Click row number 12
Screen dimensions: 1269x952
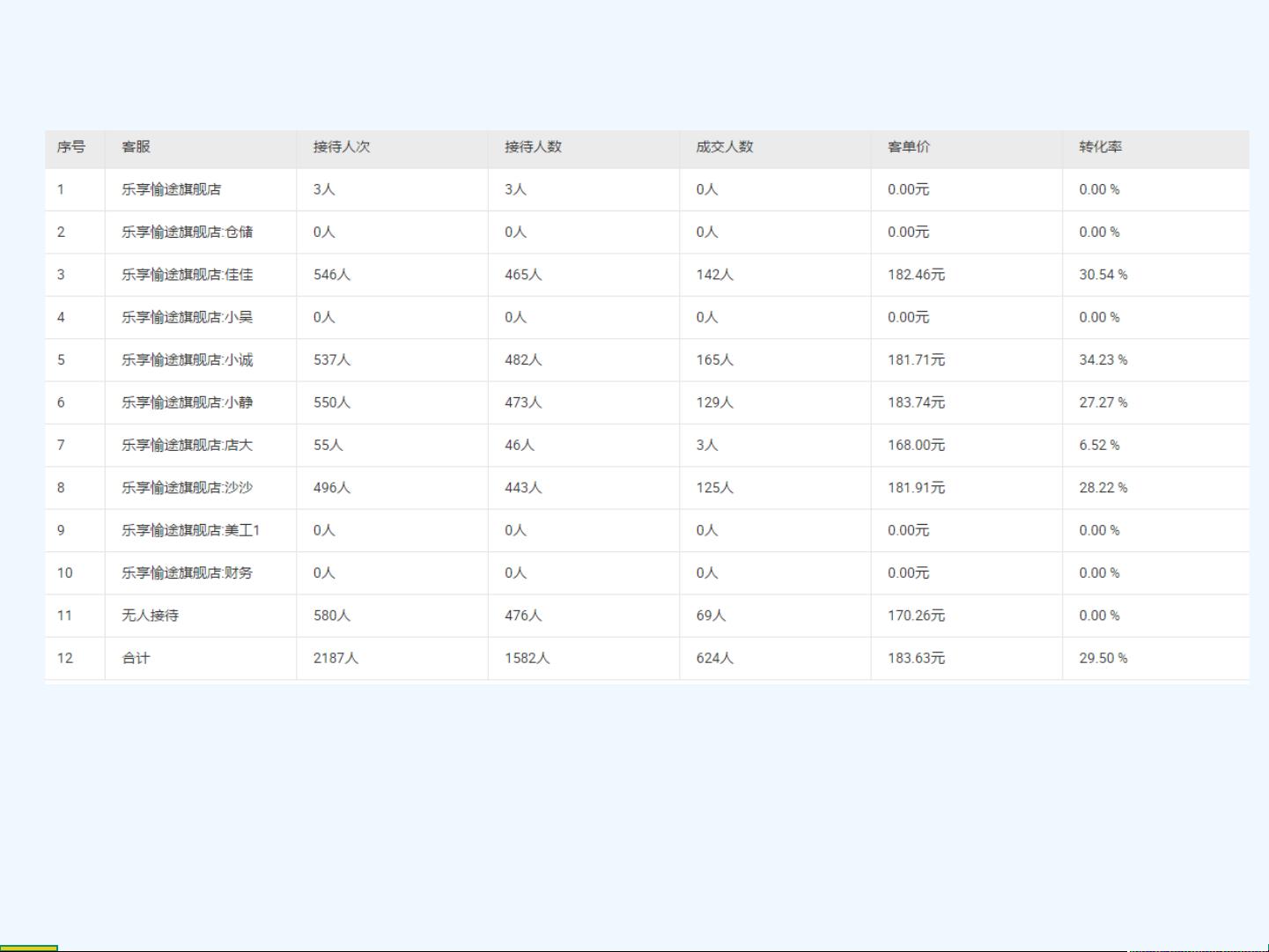pos(65,658)
